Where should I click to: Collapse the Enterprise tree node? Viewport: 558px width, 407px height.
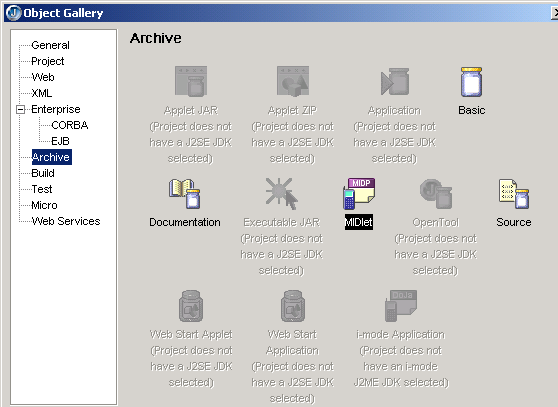tap(21, 109)
